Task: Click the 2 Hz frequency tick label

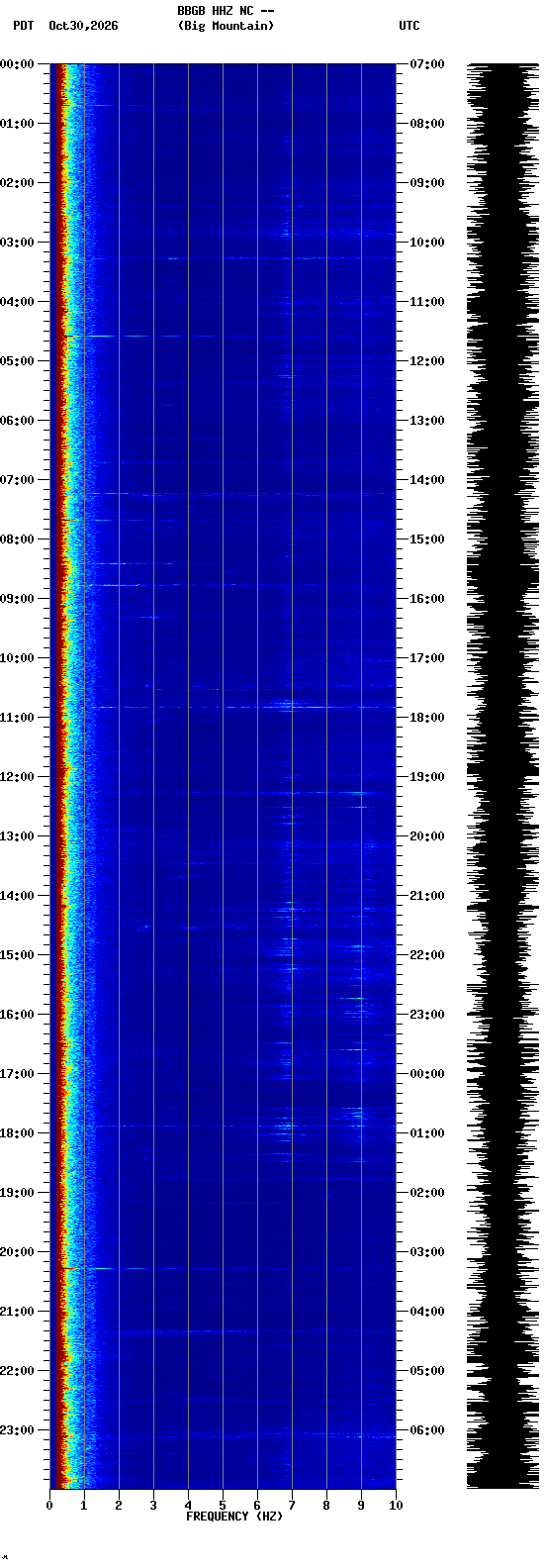Action: (119, 1506)
